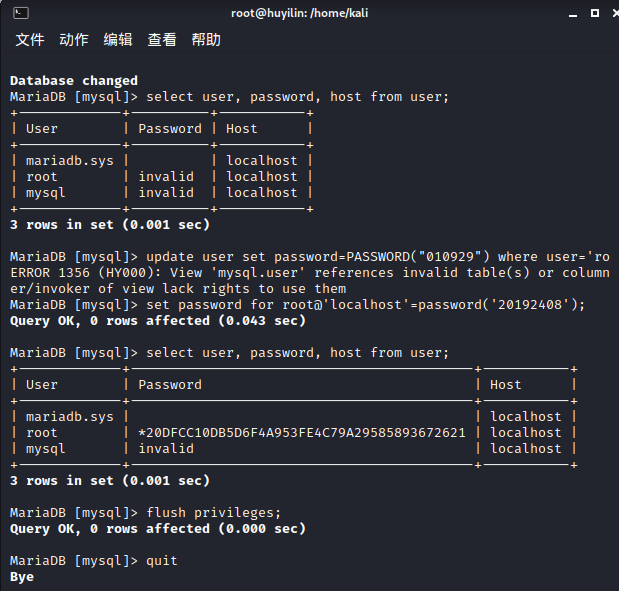The height and width of the screenshot is (591, 619).
Task: Click the root password hash value
Action: click(302, 433)
